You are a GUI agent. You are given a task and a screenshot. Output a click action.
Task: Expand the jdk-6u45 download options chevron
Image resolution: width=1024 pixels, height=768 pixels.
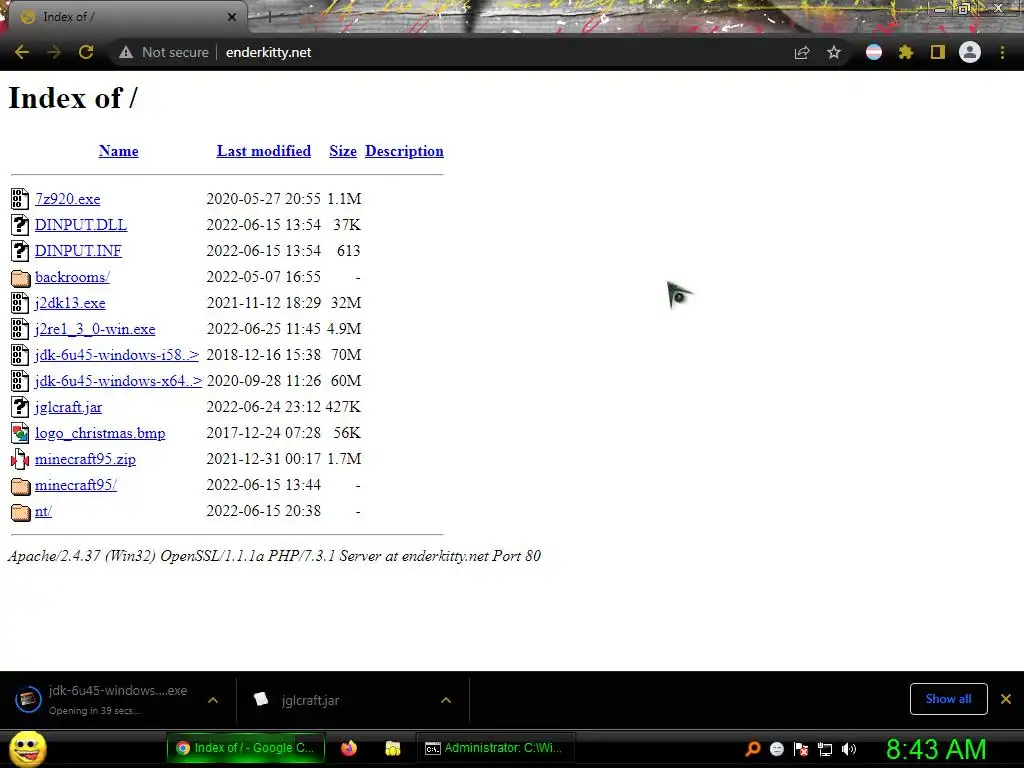213,700
